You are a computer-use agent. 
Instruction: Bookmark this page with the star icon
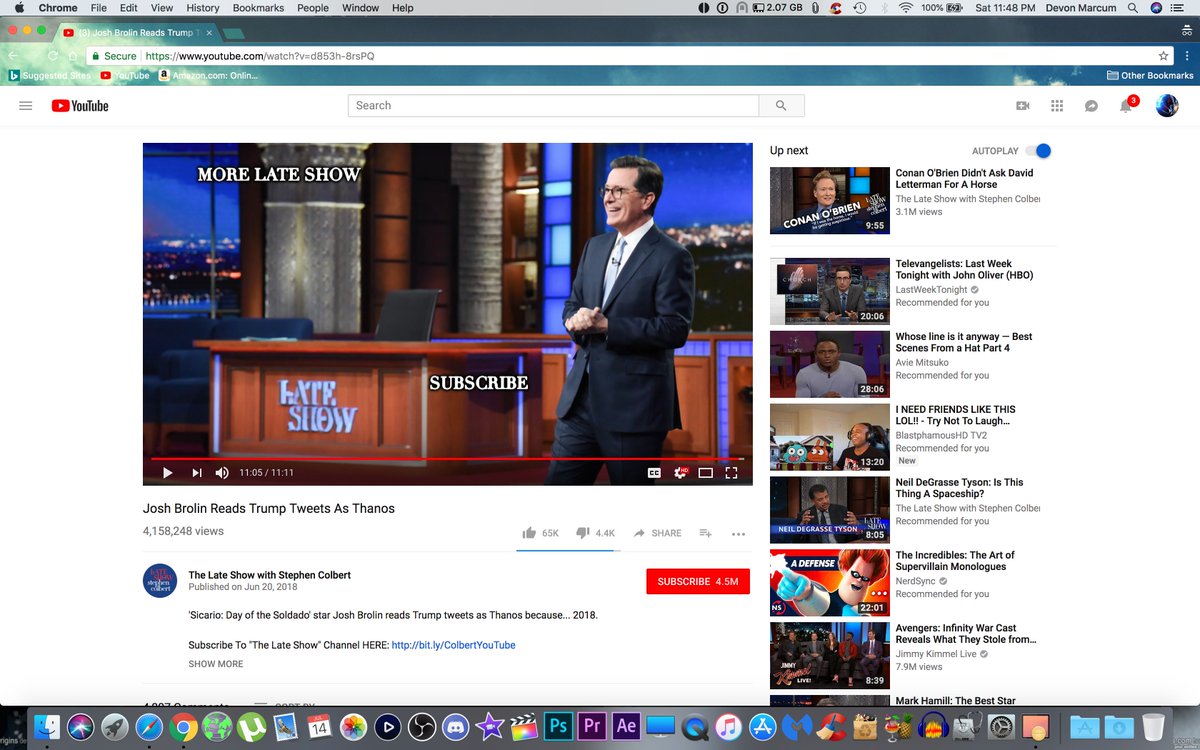pos(1164,56)
